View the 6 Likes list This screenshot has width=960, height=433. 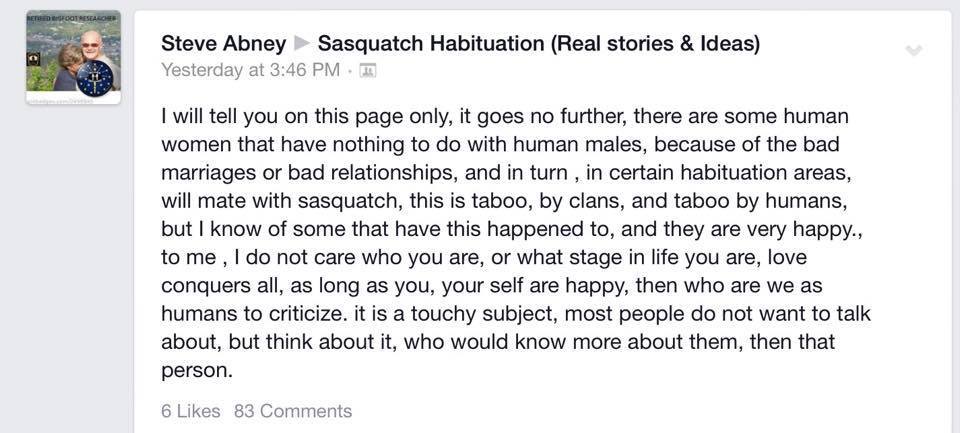(191, 411)
